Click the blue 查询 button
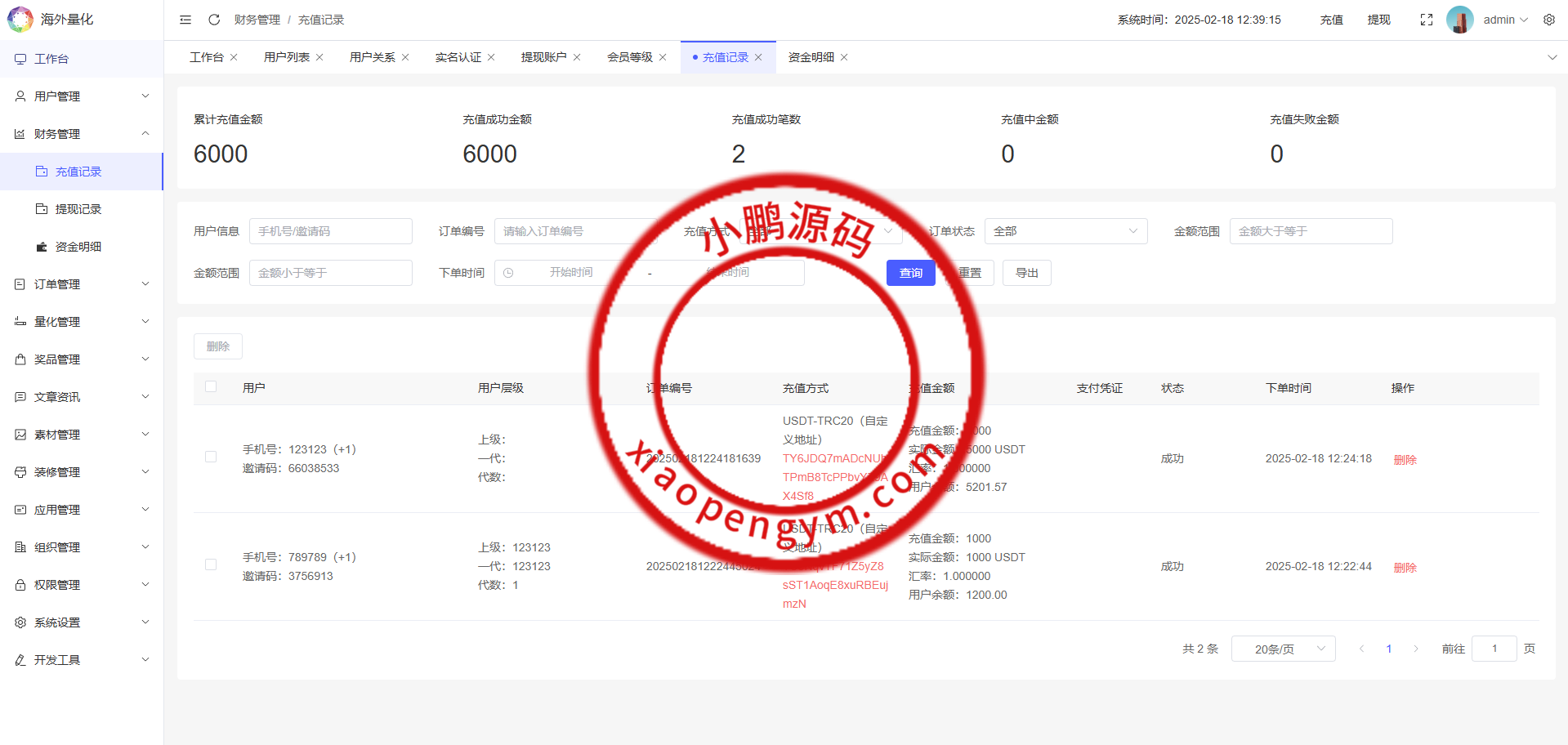 (x=910, y=273)
